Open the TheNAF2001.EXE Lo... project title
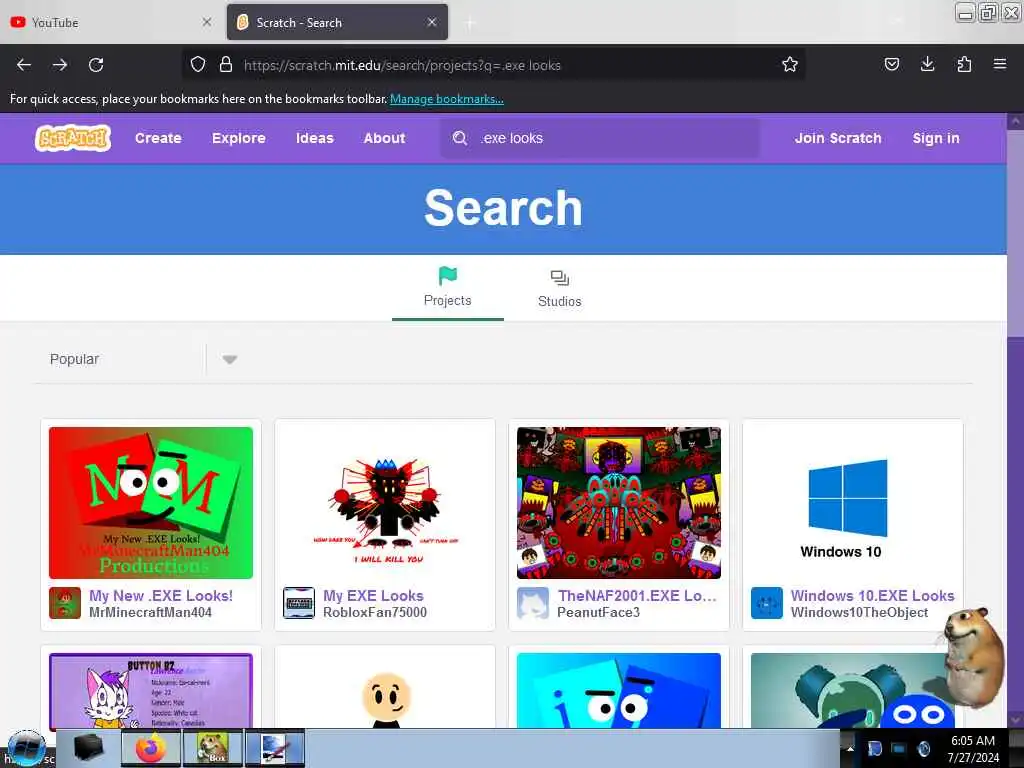The height and width of the screenshot is (768, 1024). coord(637,596)
